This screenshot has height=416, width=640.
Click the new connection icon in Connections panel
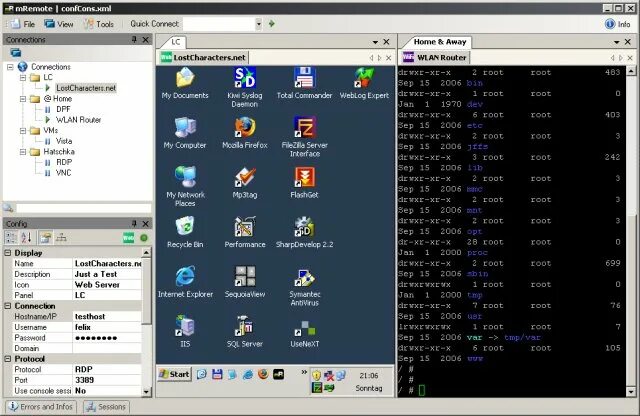pos(16,53)
